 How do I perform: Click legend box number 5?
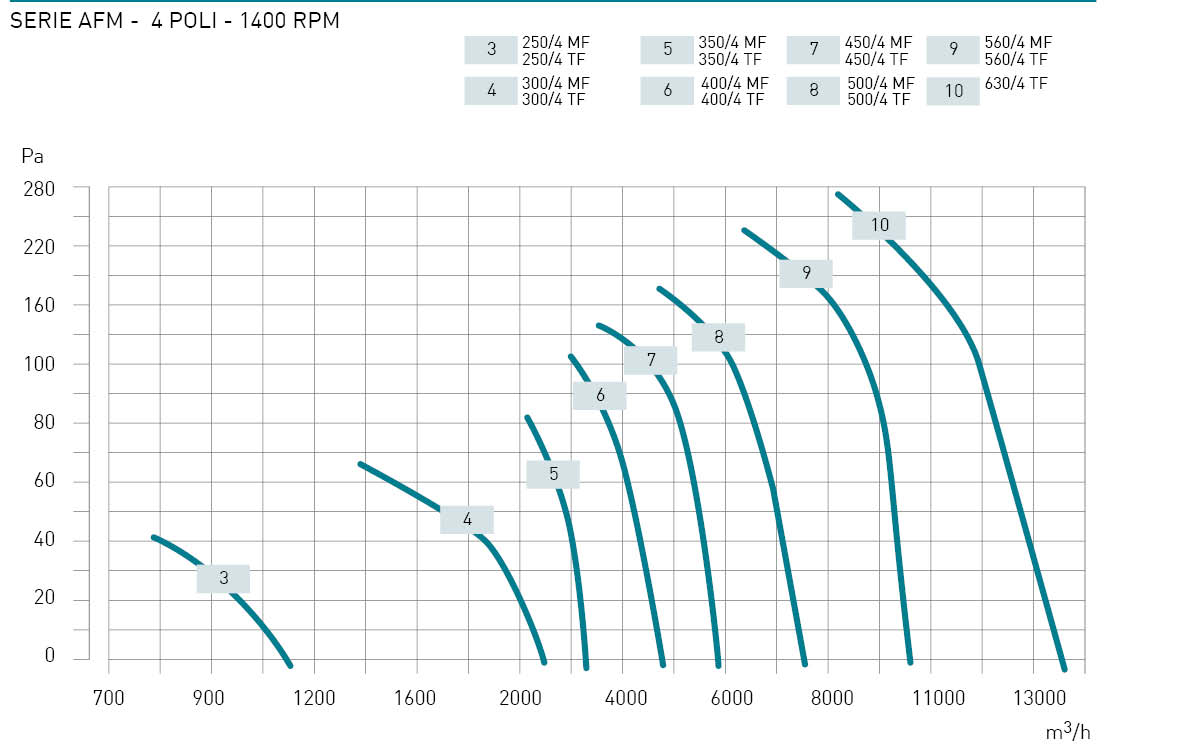point(667,50)
